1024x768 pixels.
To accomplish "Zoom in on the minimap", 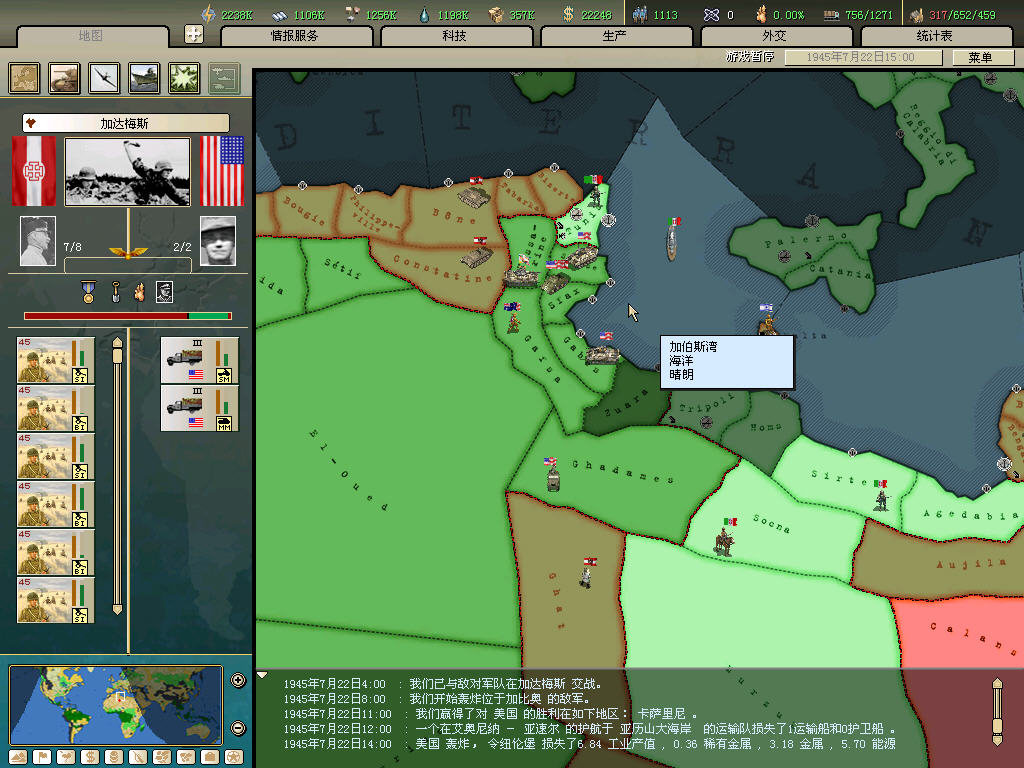I will (238, 681).
